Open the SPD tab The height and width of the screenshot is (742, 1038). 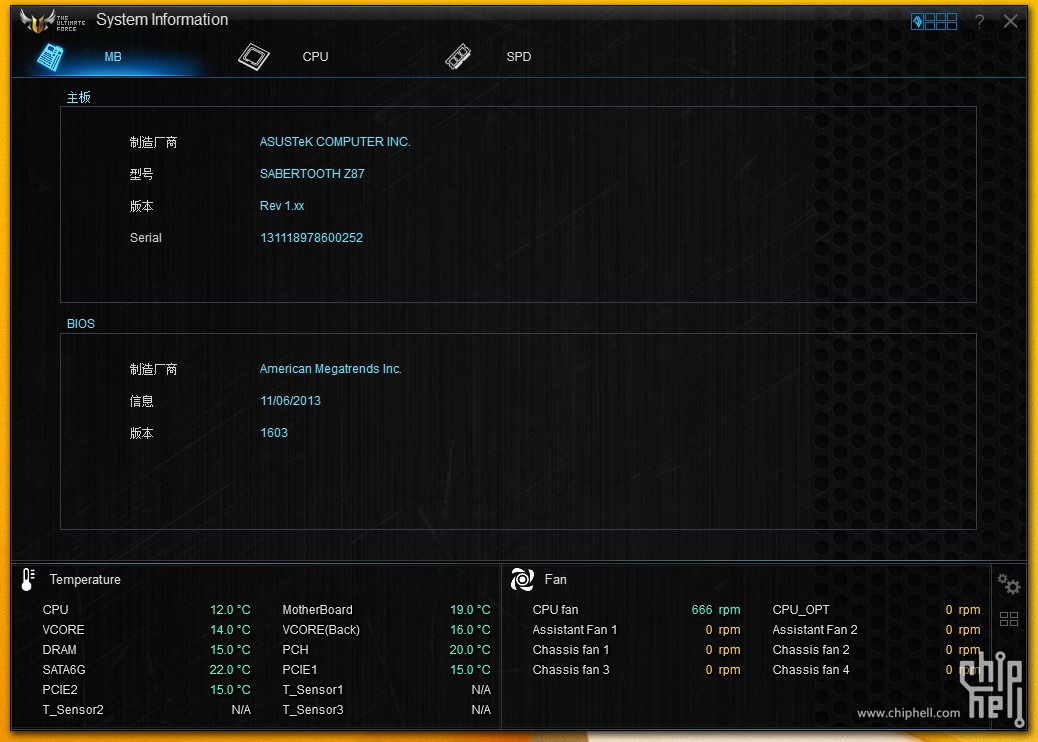pos(518,57)
